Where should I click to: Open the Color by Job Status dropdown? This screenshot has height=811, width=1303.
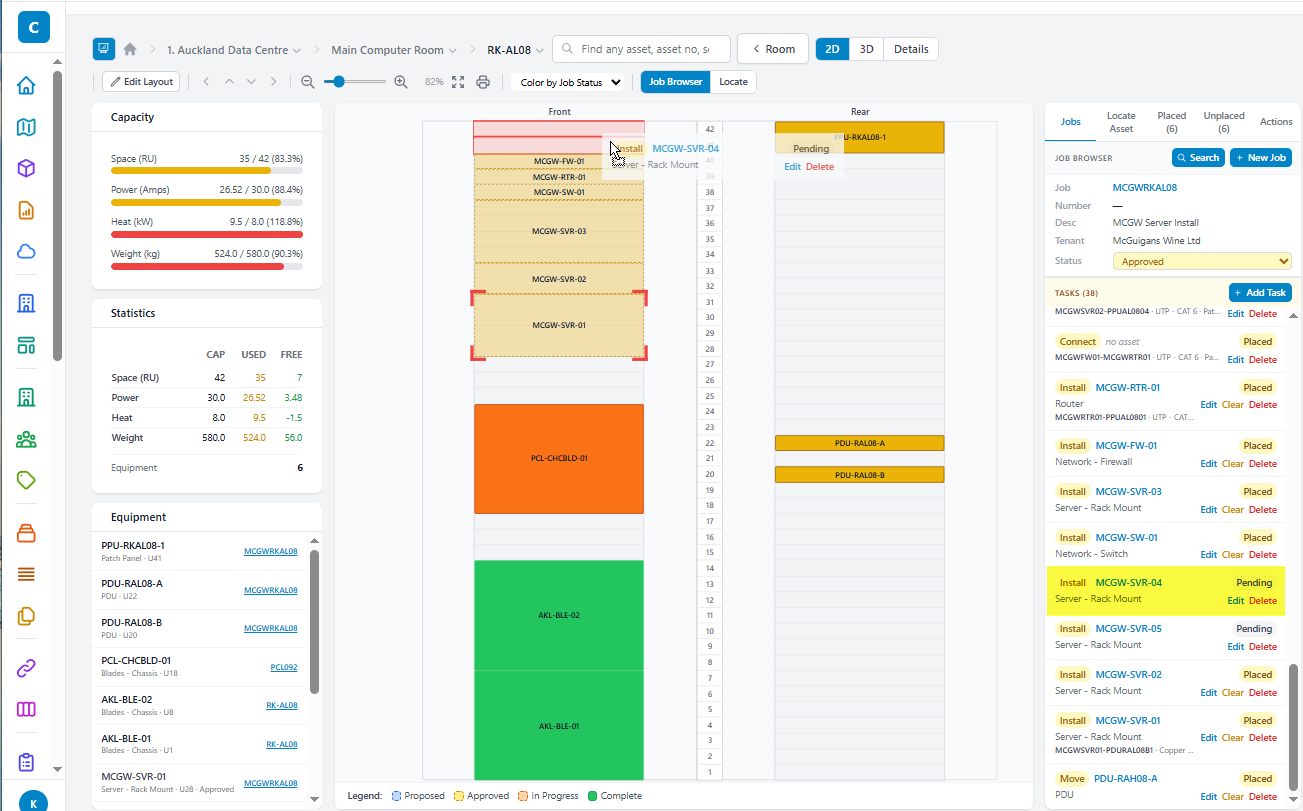coord(569,83)
